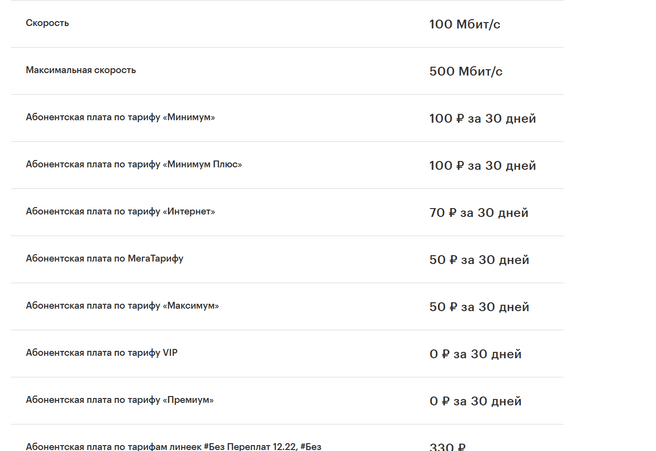Click the tariff «Интернет» subscription fee label
656x451 pixels.
(x=120, y=211)
